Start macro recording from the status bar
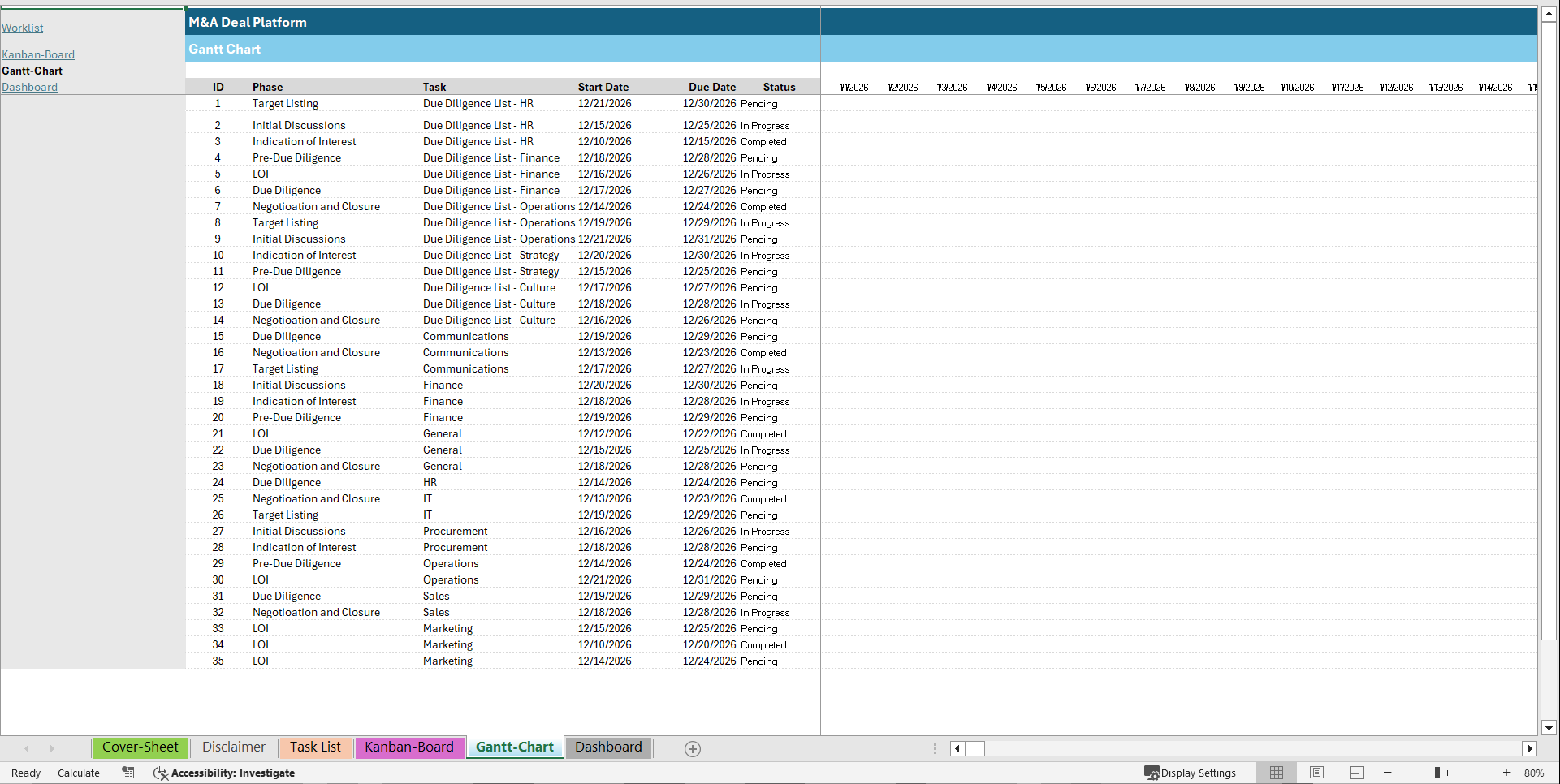Viewport: 1560px width, 784px height. pyautogui.click(x=127, y=772)
